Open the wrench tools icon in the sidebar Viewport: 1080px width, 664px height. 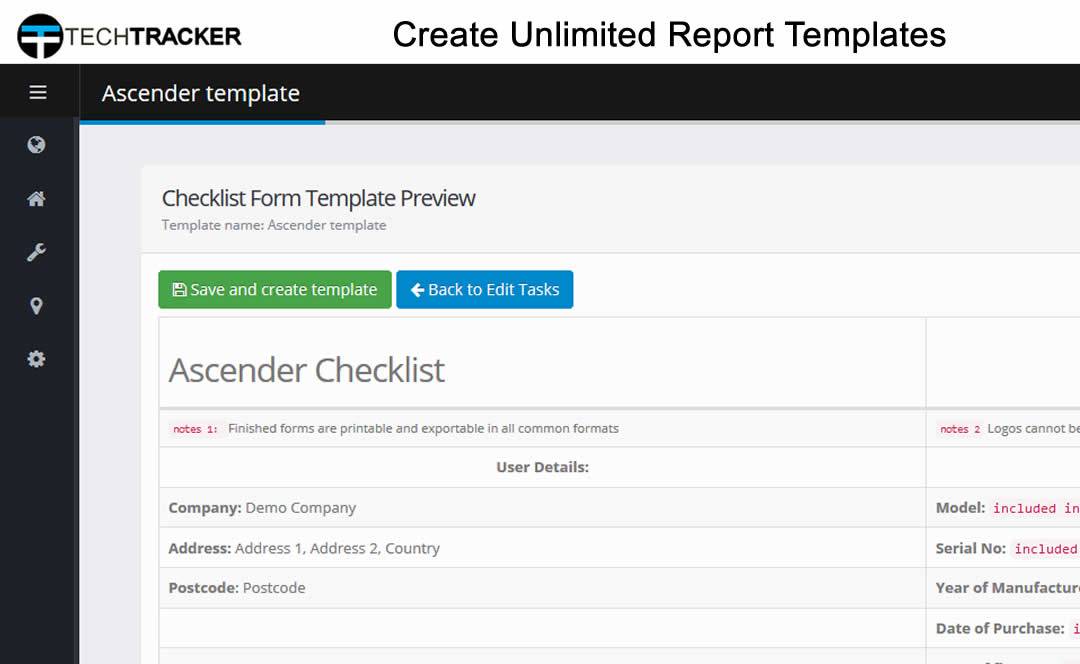[x=37, y=252]
